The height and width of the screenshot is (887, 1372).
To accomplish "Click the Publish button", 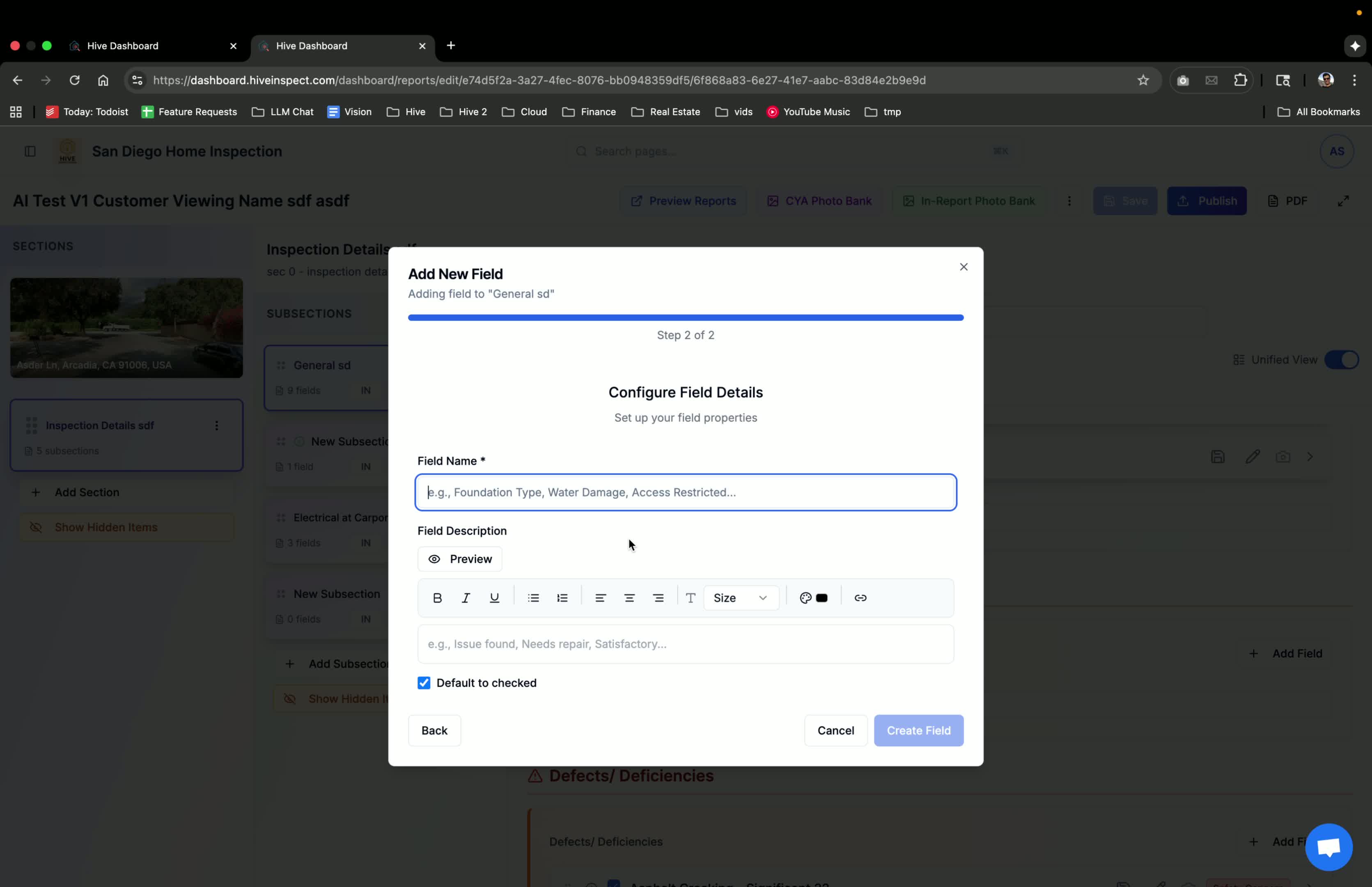I will click(1206, 201).
